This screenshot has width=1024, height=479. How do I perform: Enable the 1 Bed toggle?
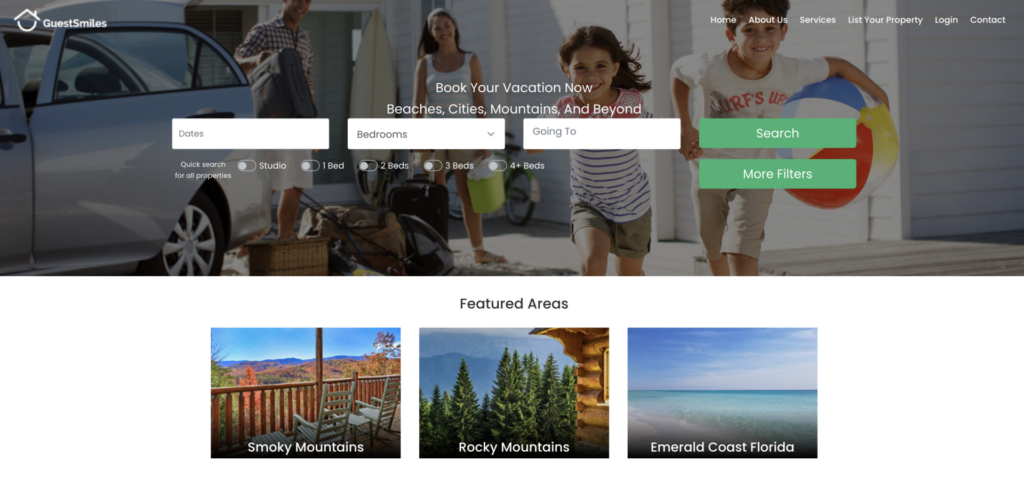point(310,166)
